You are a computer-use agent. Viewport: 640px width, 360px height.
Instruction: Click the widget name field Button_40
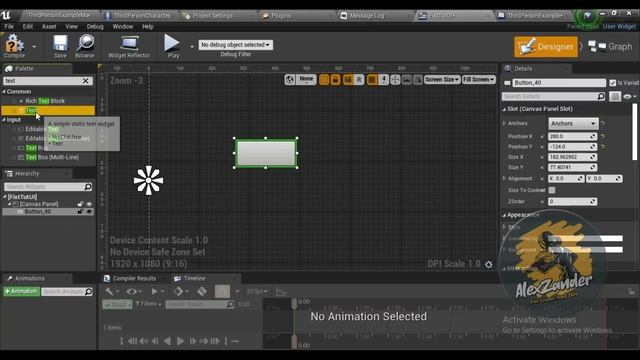[x=559, y=83]
